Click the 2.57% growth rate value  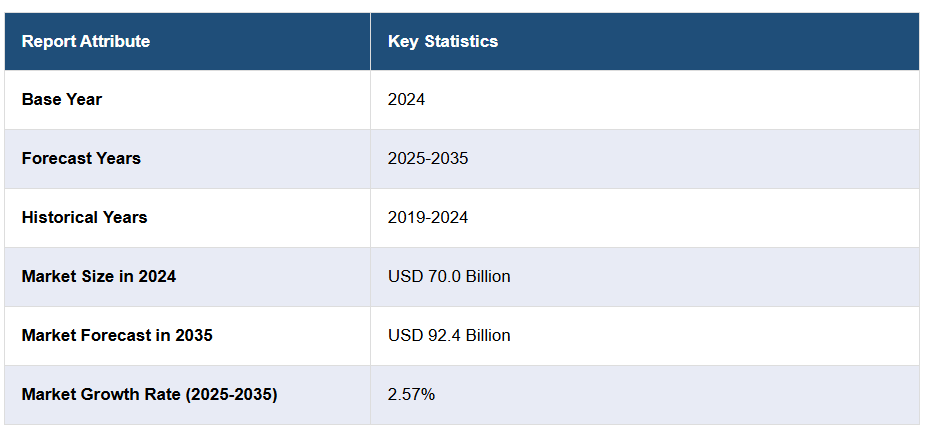coord(411,394)
